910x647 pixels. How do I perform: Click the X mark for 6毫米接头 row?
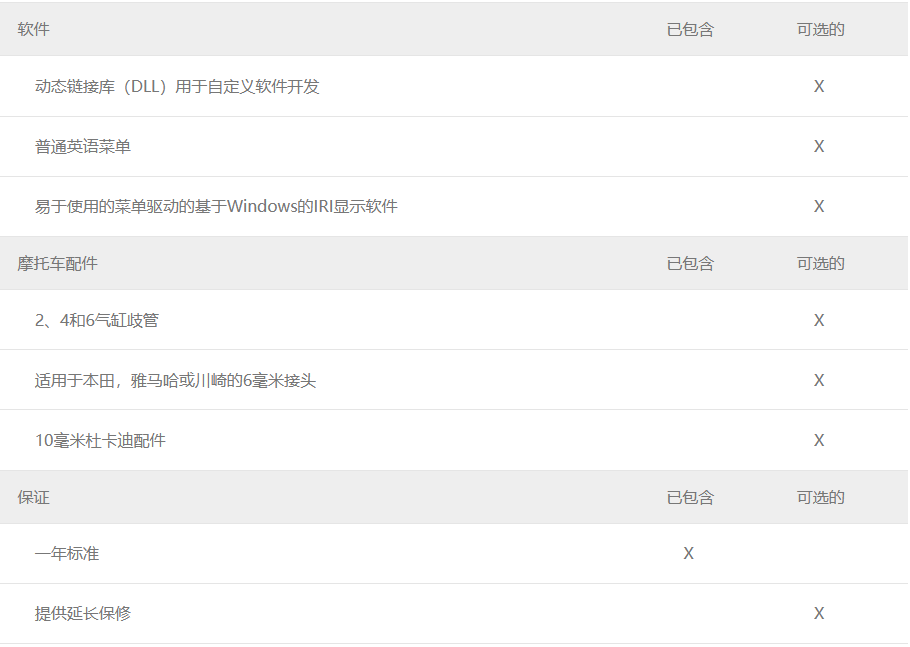point(819,380)
